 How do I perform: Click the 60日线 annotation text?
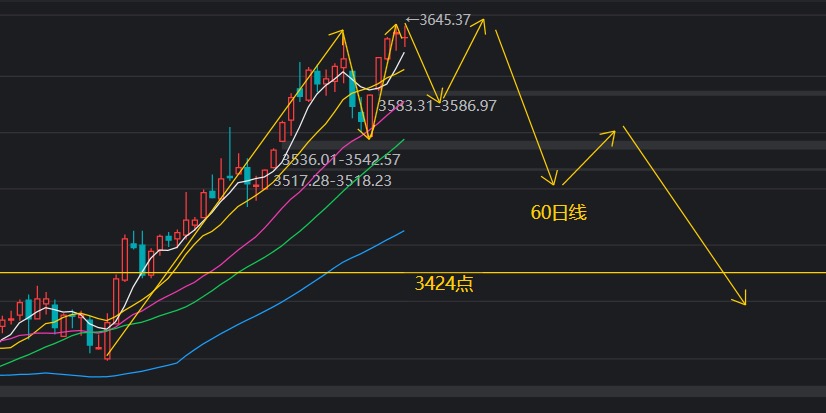558,213
